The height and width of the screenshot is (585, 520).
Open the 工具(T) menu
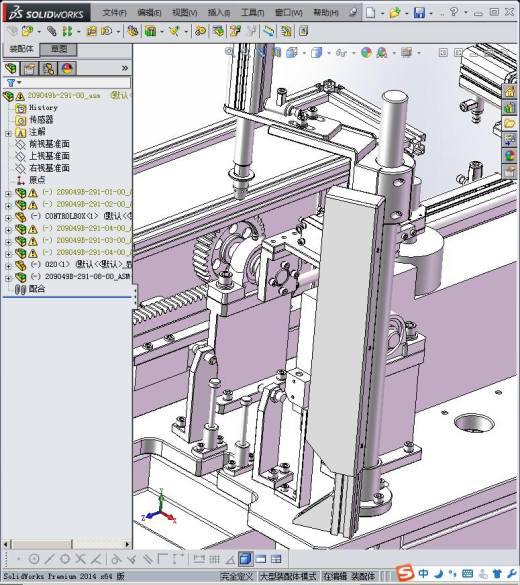[x=253, y=13]
